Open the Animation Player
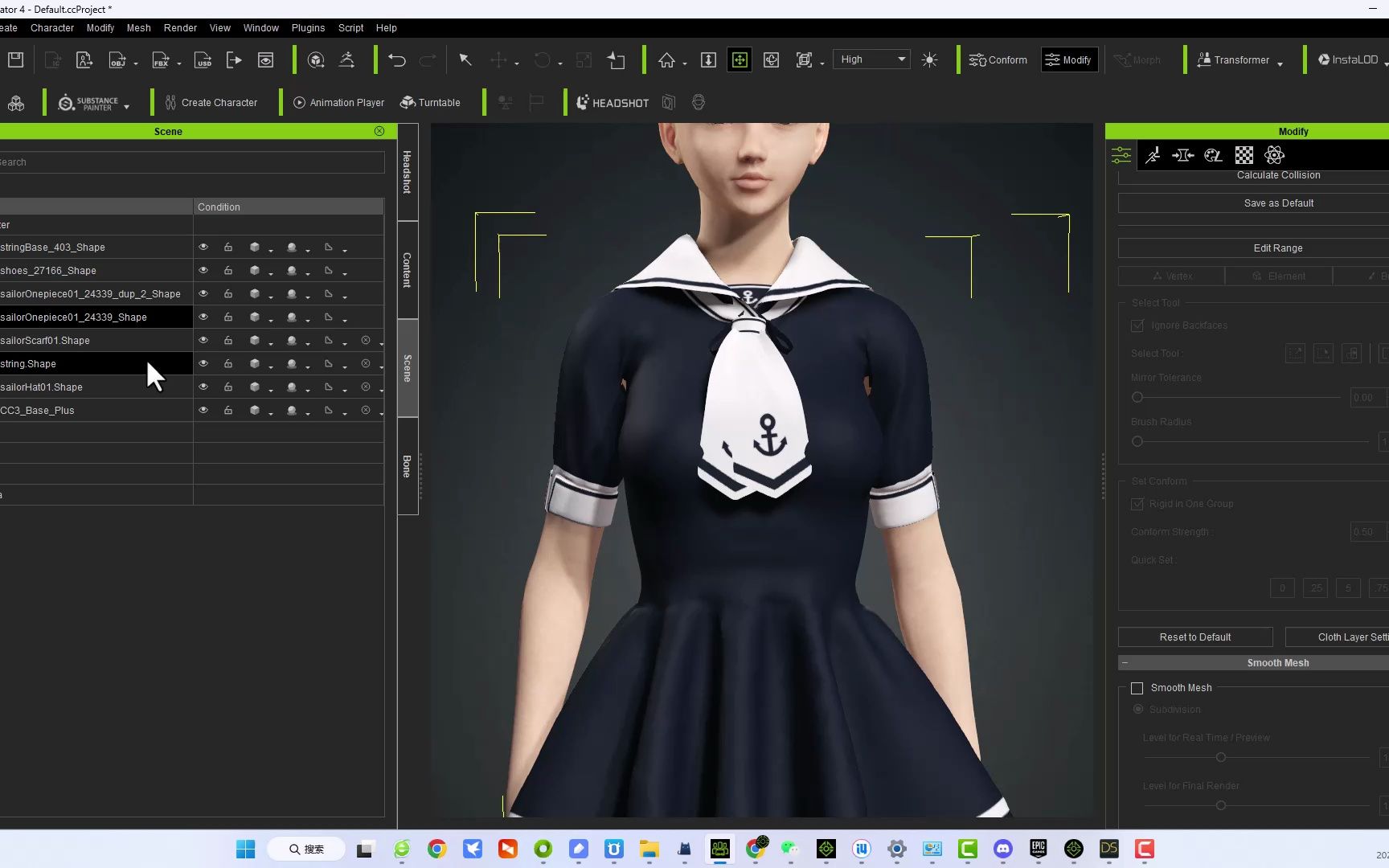Viewport: 1389px width, 868px height. [338, 102]
